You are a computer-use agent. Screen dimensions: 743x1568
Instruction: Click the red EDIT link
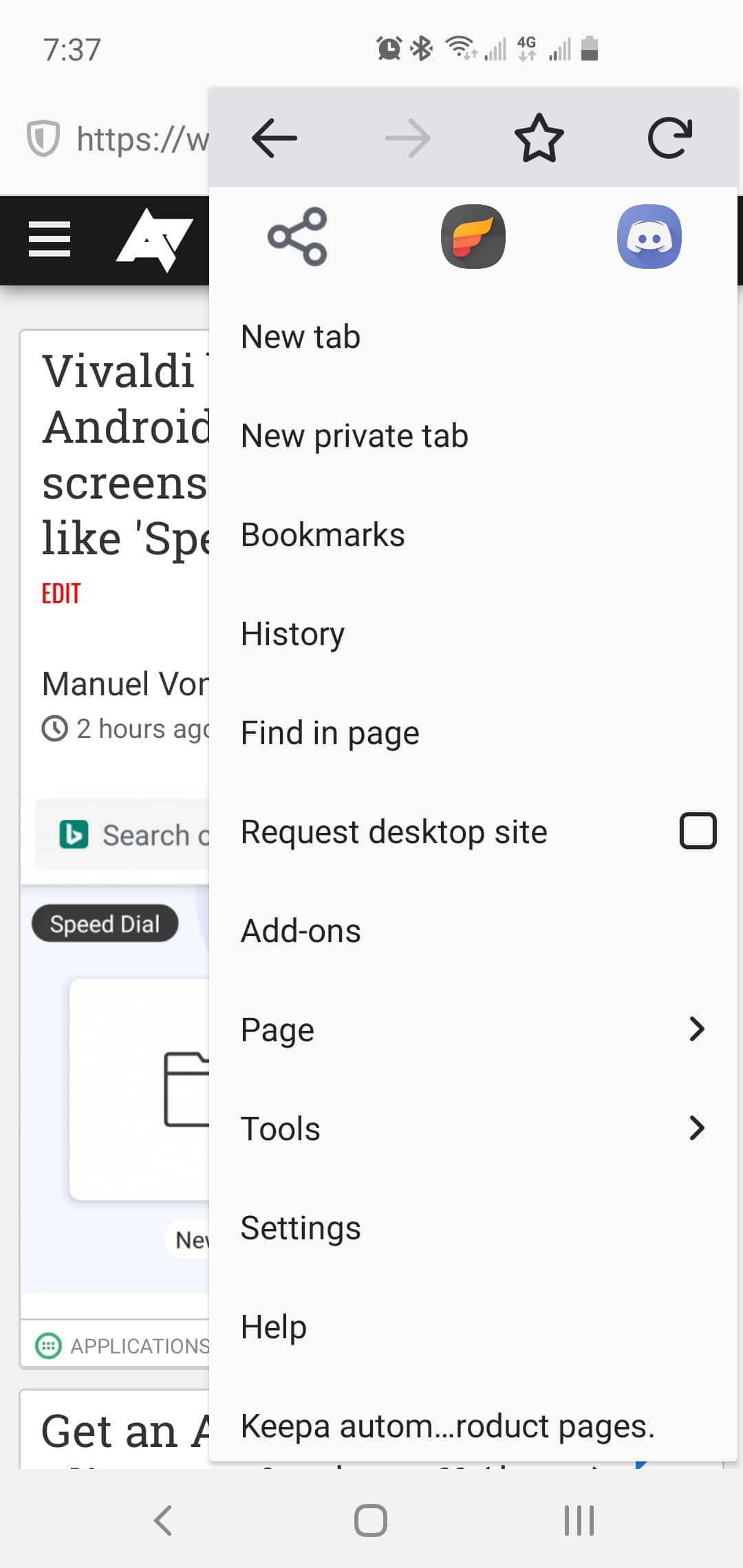coord(61,594)
